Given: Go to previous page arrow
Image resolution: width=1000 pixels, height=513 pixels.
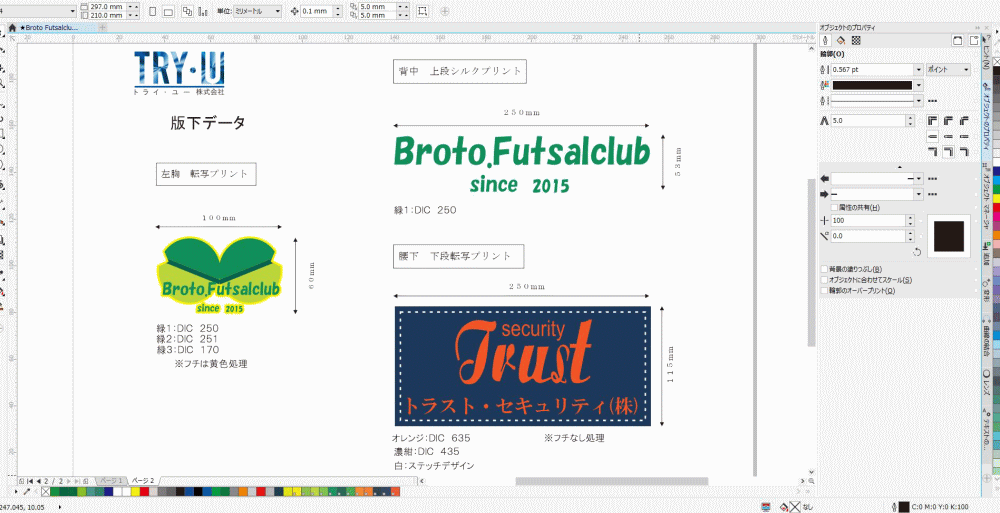Looking at the screenshot, I should pos(38,480).
